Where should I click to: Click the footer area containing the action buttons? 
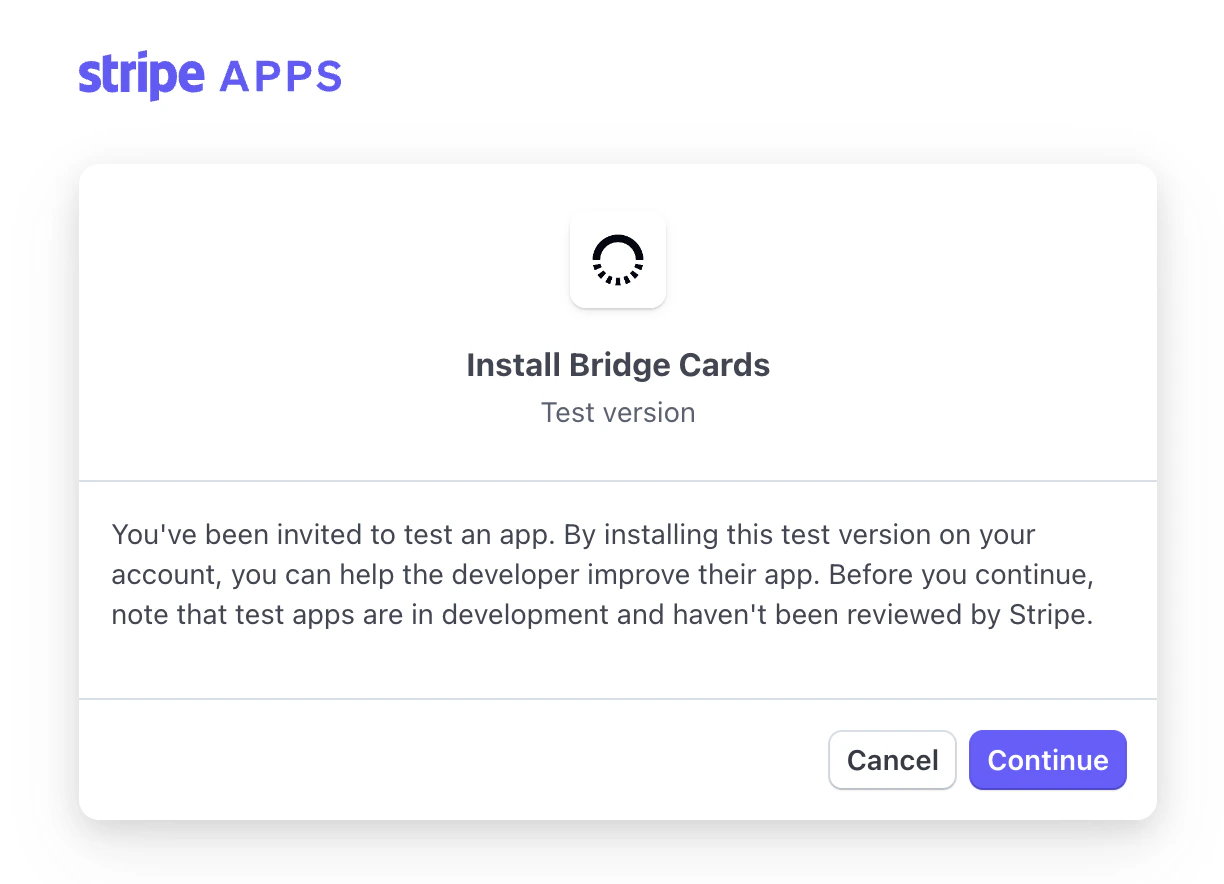pyautogui.click(x=617, y=760)
